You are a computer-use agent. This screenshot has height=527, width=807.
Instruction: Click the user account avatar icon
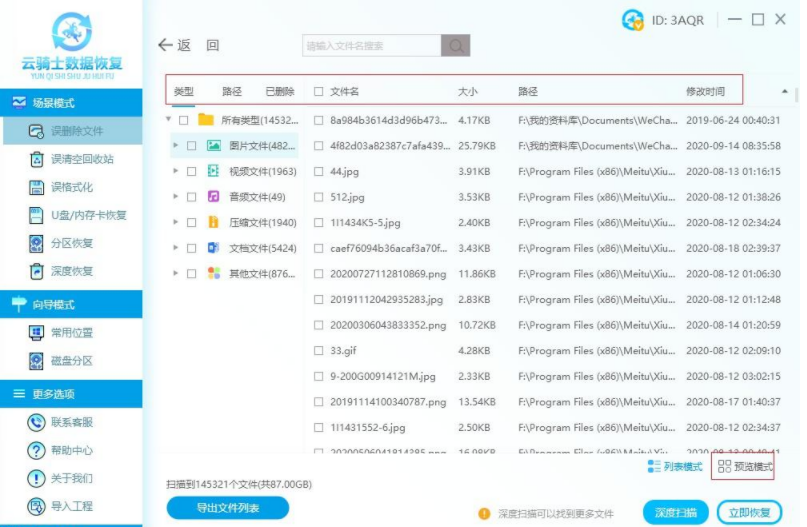pyautogui.click(x=633, y=21)
